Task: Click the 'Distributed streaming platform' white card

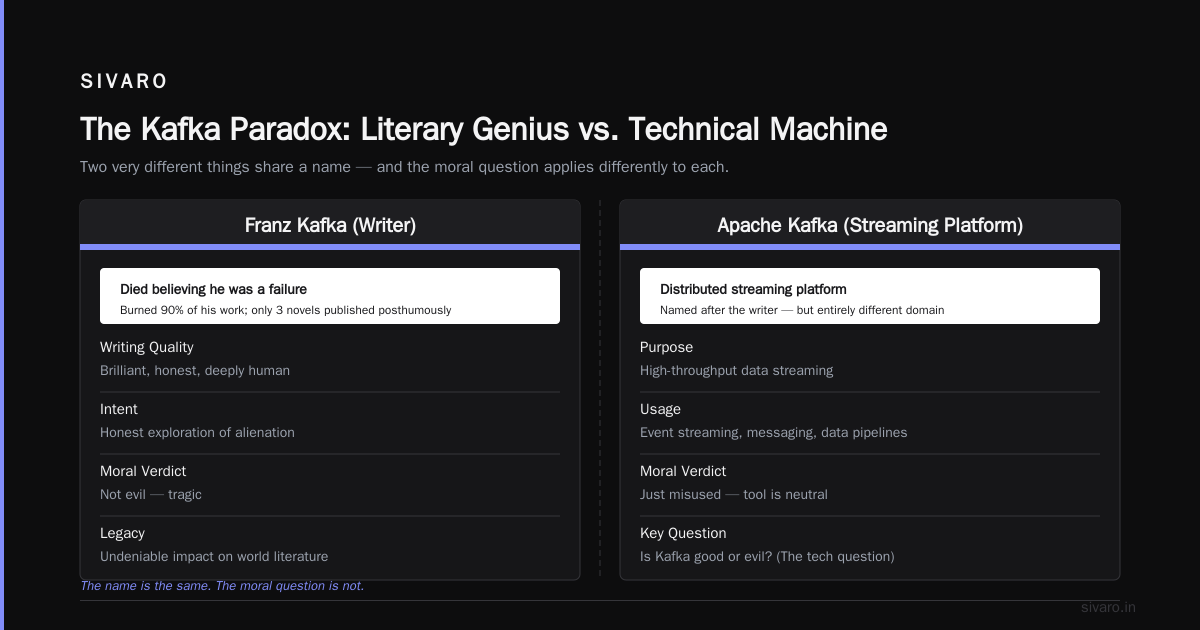Action: click(x=870, y=296)
